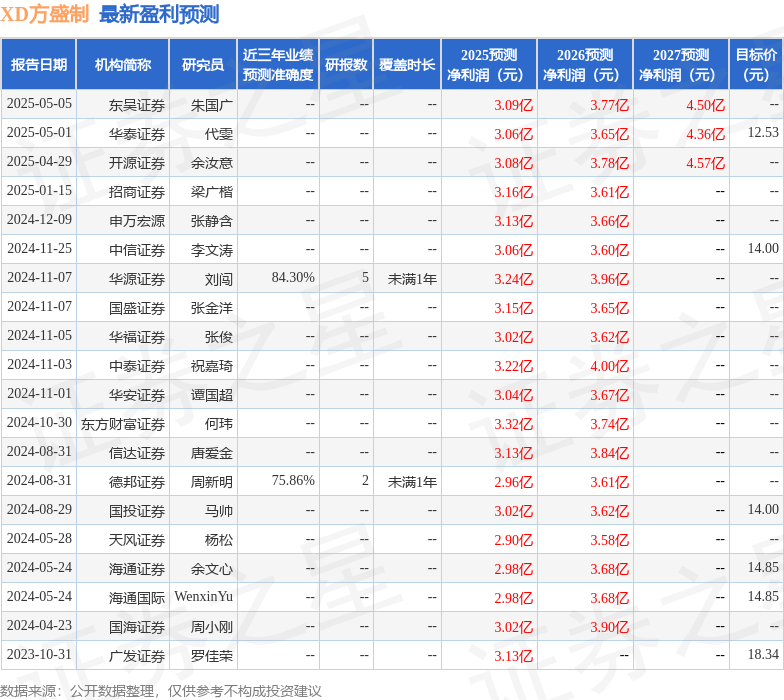Click 4.57亿 in the 2027 forecast column
Screen dimensions: 784x700
click(706, 163)
